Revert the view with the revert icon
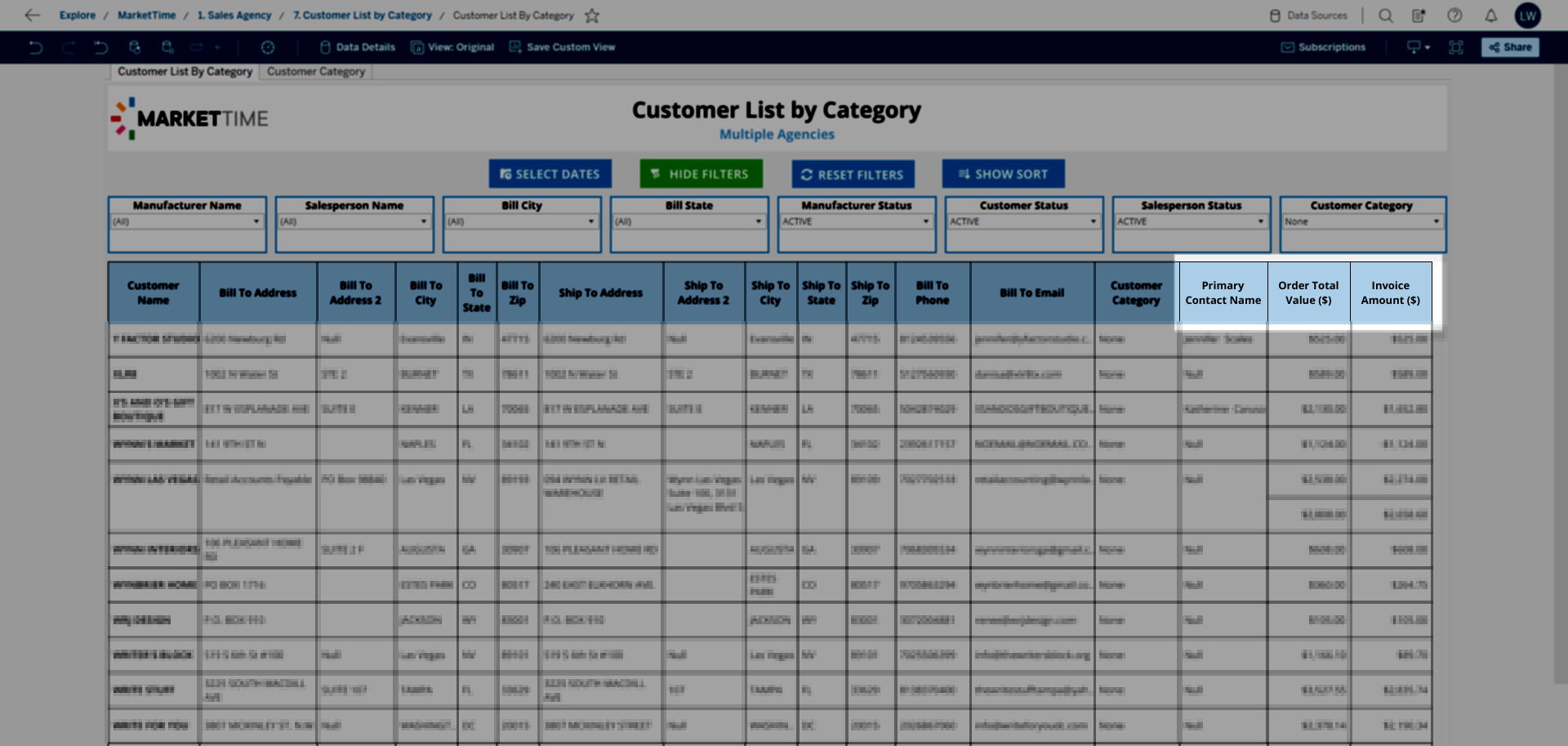1568x746 pixels. point(100,47)
